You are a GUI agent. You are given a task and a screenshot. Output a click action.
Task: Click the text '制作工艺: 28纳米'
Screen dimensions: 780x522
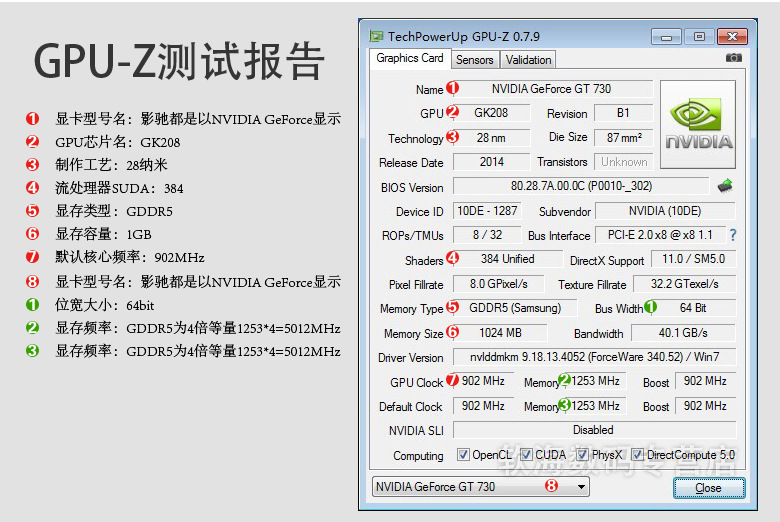click(111, 165)
